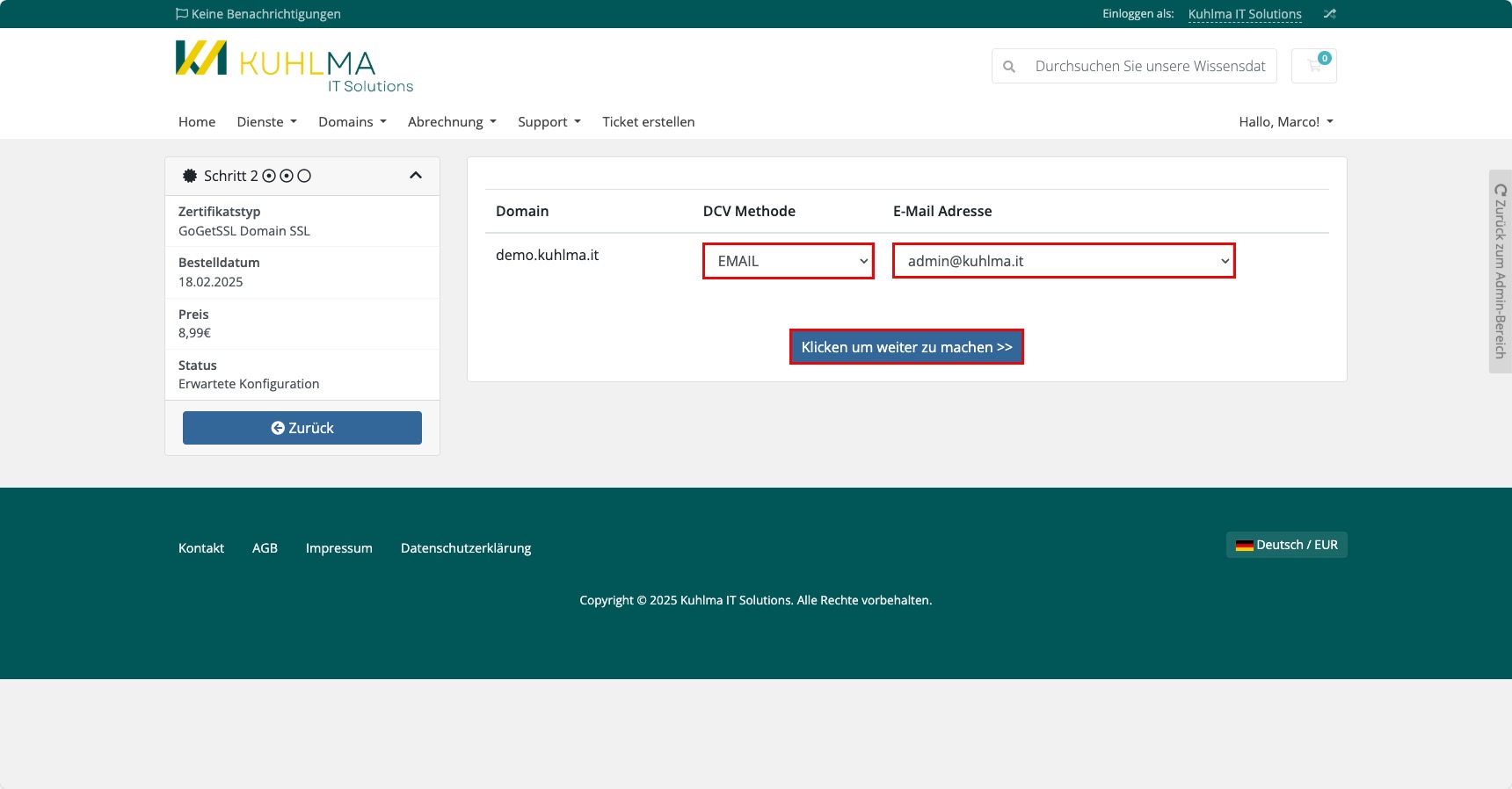Click the Schritt 2 certificate badge icon

[x=190, y=176]
